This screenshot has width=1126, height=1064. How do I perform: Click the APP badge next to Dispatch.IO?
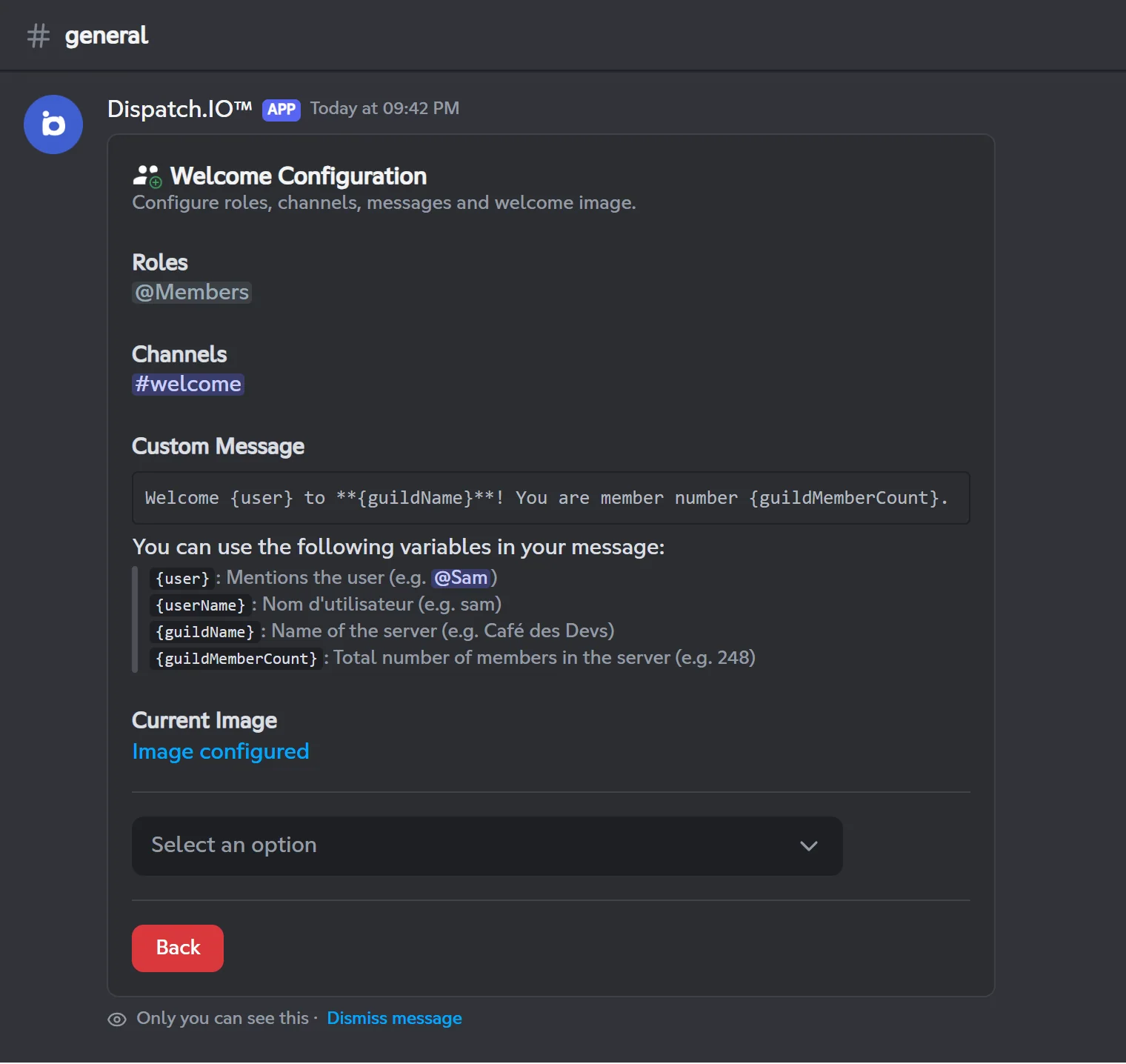coord(281,110)
